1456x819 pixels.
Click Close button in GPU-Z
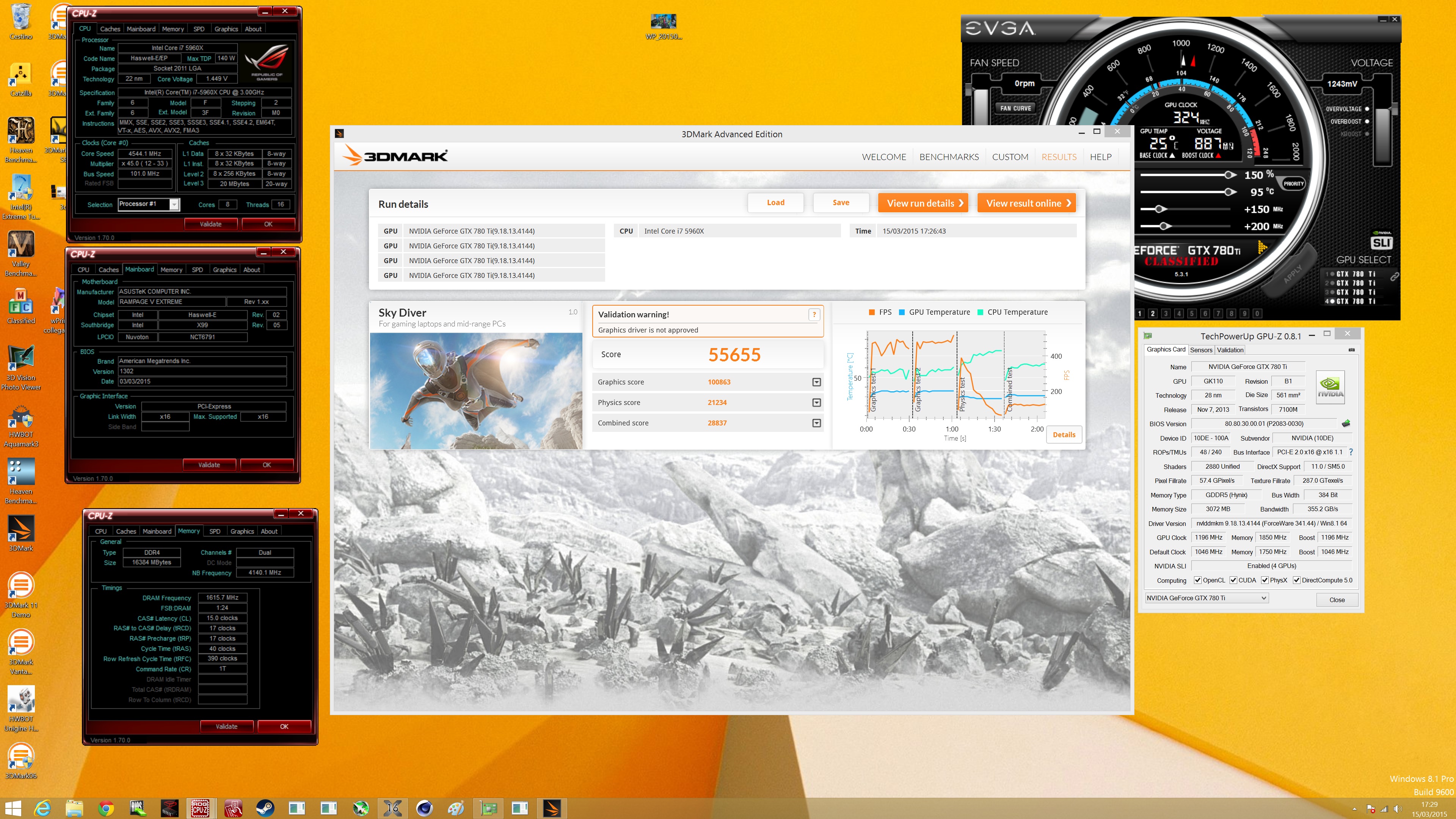click(x=1337, y=600)
